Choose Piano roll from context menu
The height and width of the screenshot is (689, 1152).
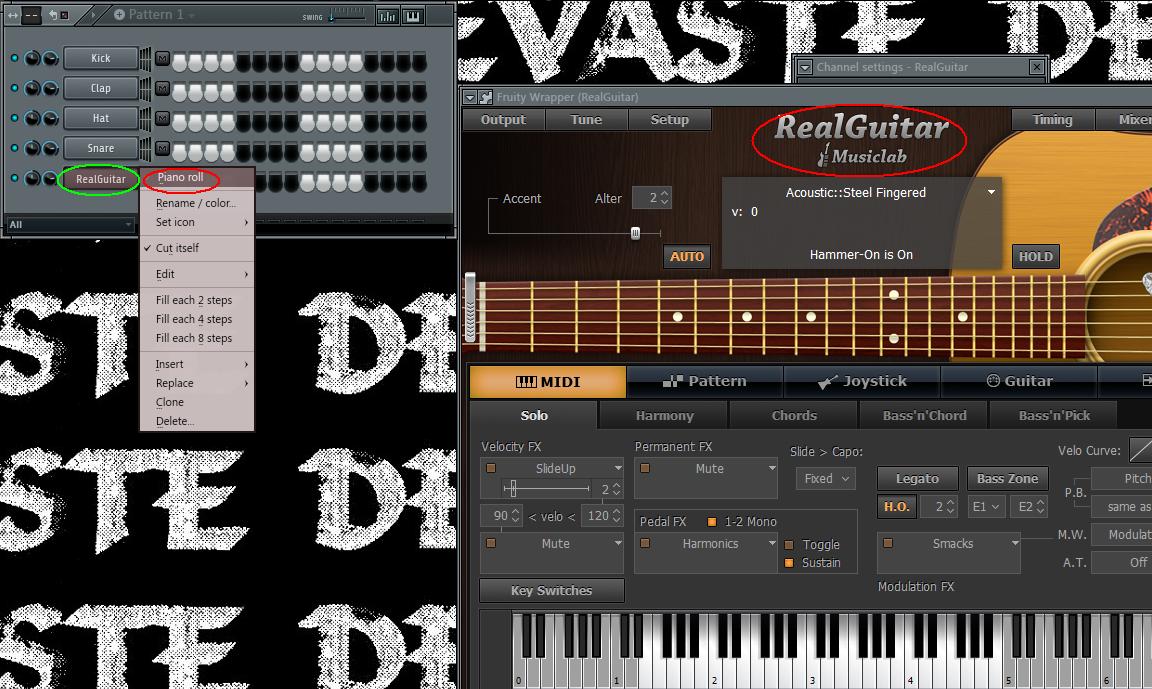(x=180, y=177)
